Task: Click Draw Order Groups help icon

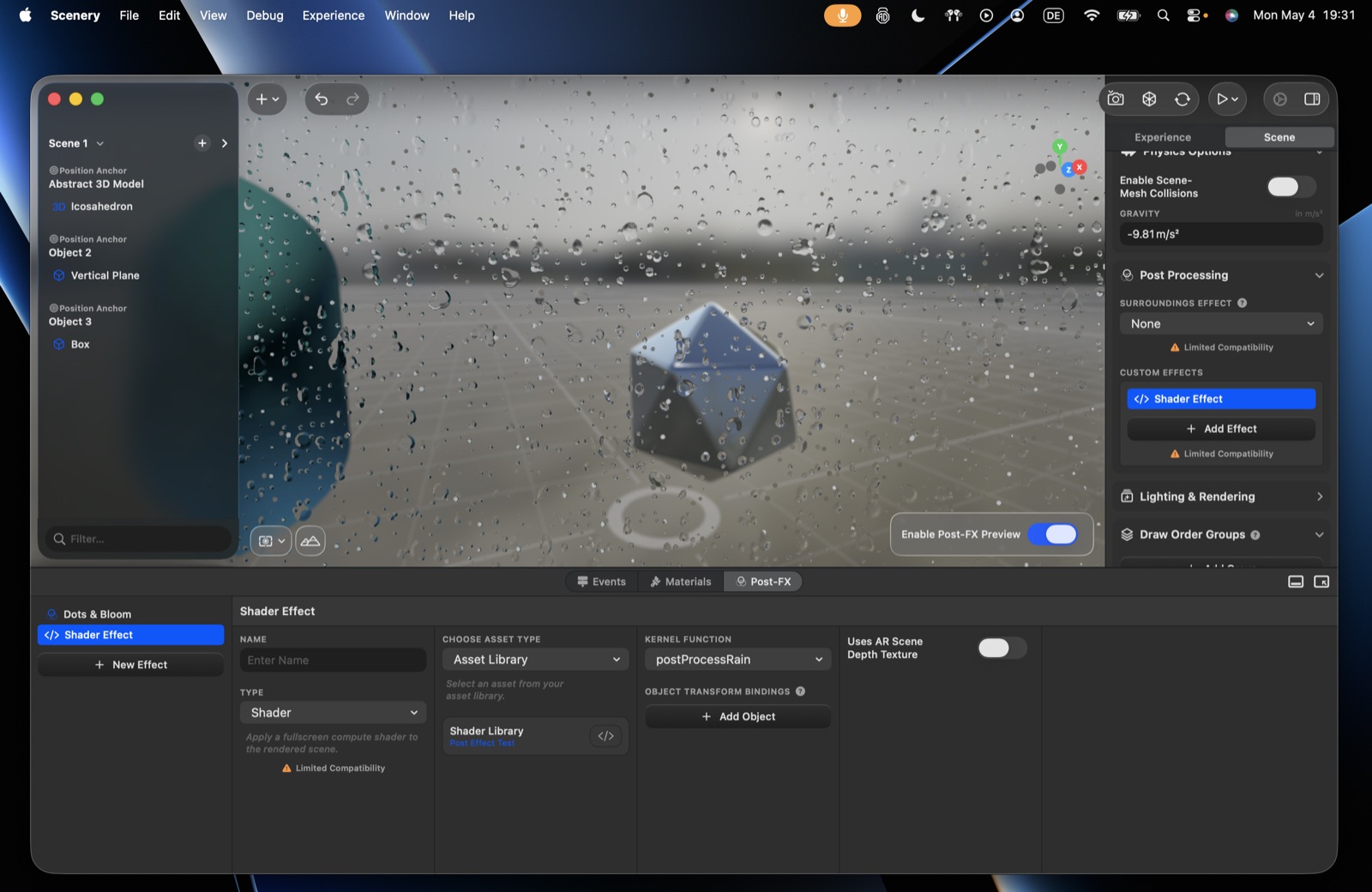Action: pyautogui.click(x=1255, y=535)
